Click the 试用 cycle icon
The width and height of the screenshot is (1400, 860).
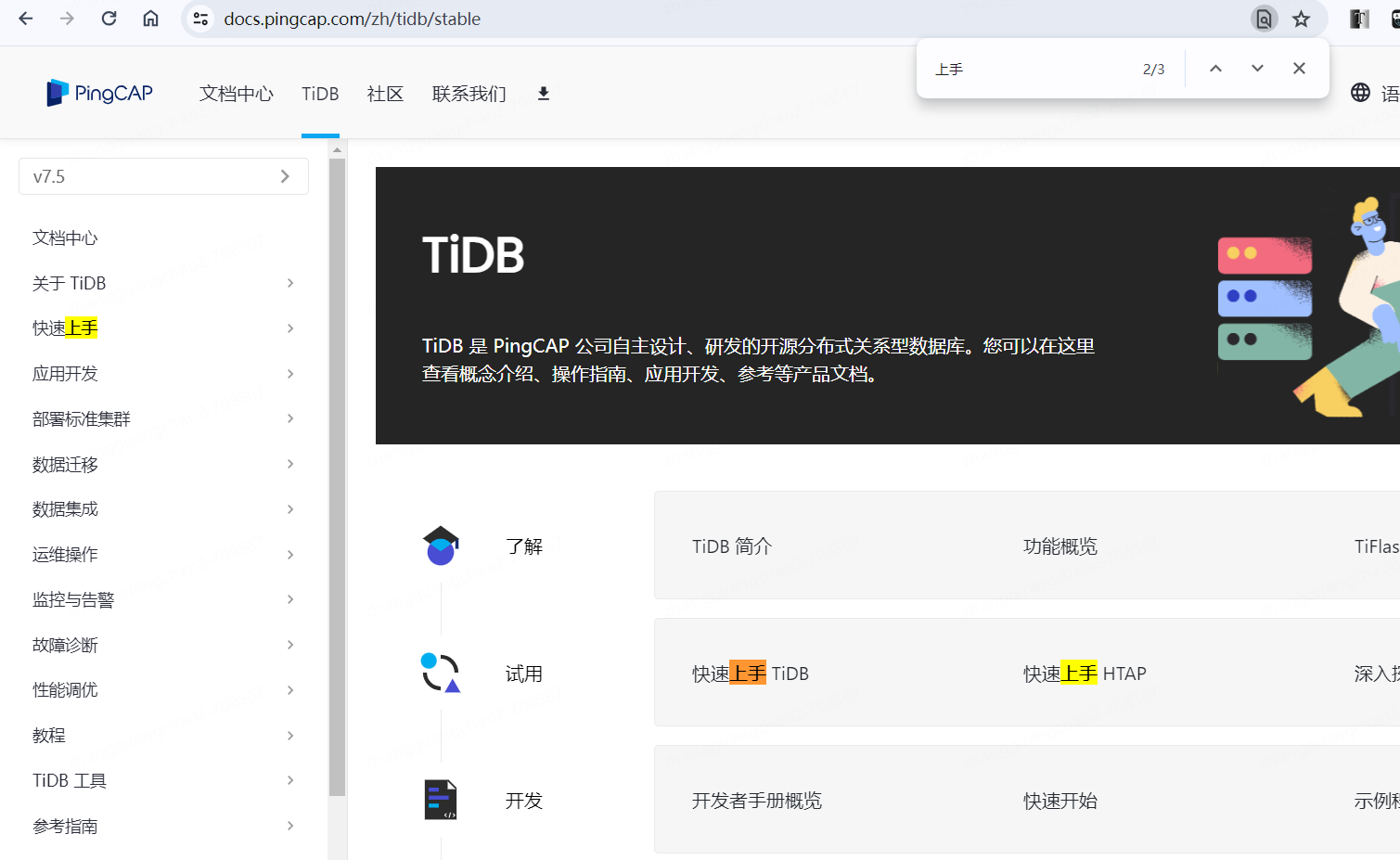tap(441, 674)
